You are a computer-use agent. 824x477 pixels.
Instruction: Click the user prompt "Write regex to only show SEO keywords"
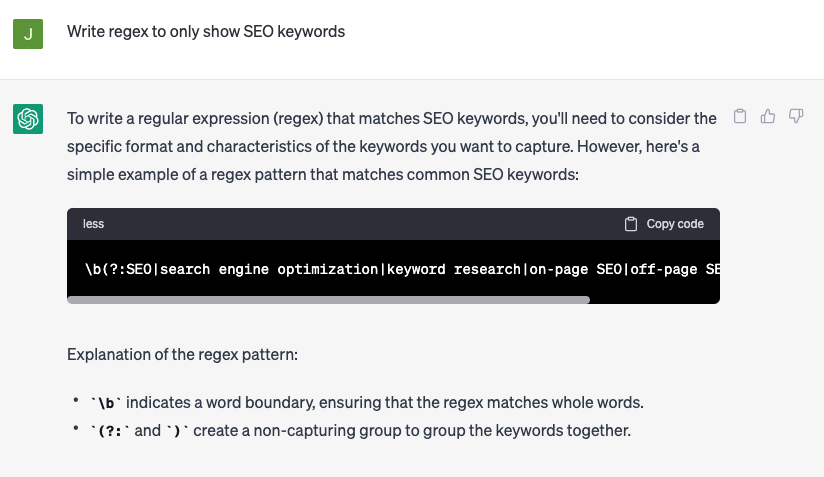pyautogui.click(x=206, y=32)
